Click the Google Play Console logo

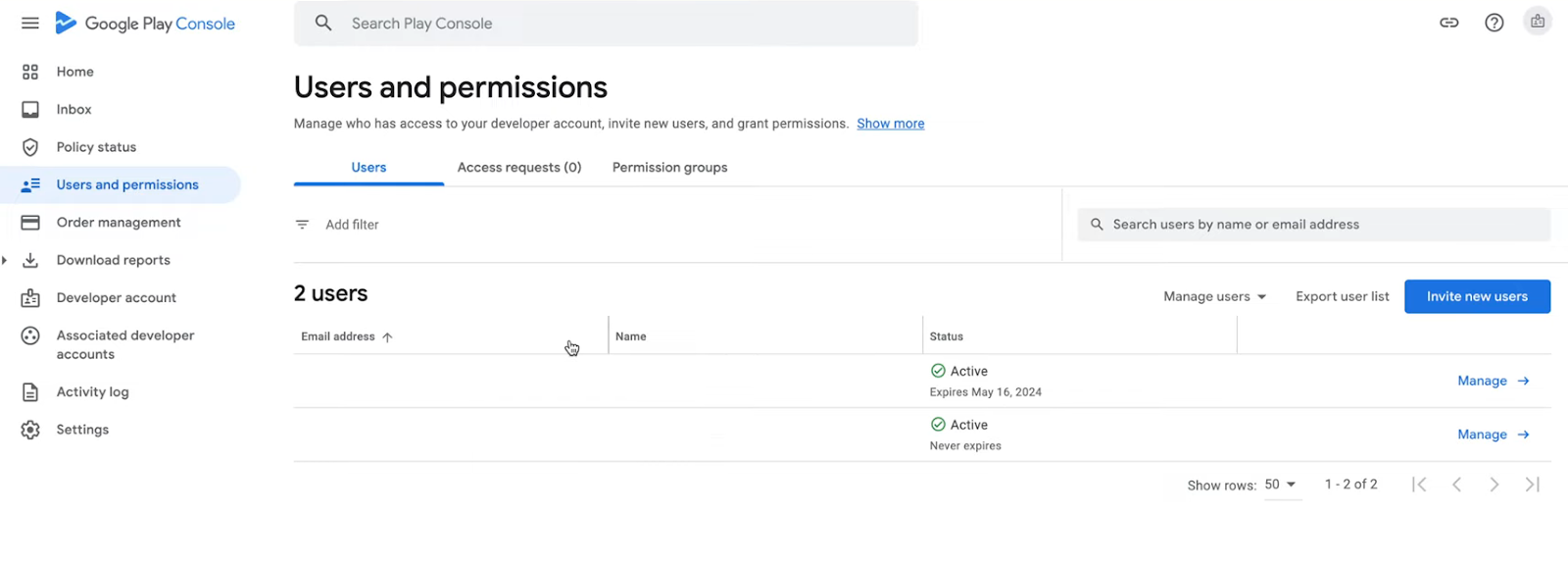pyautogui.click(x=145, y=24)
